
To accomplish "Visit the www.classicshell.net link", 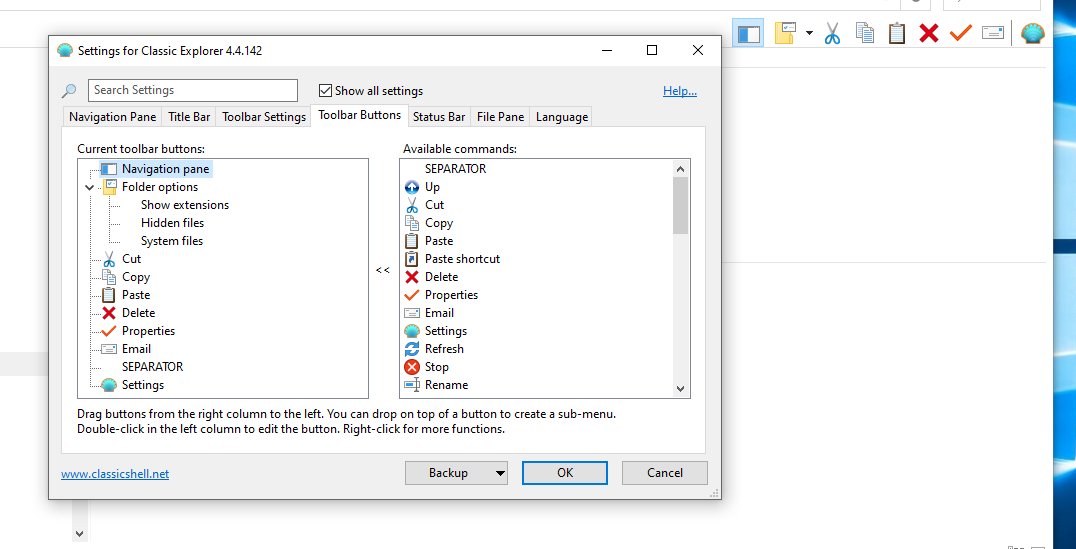I will (x=115, y=474).
